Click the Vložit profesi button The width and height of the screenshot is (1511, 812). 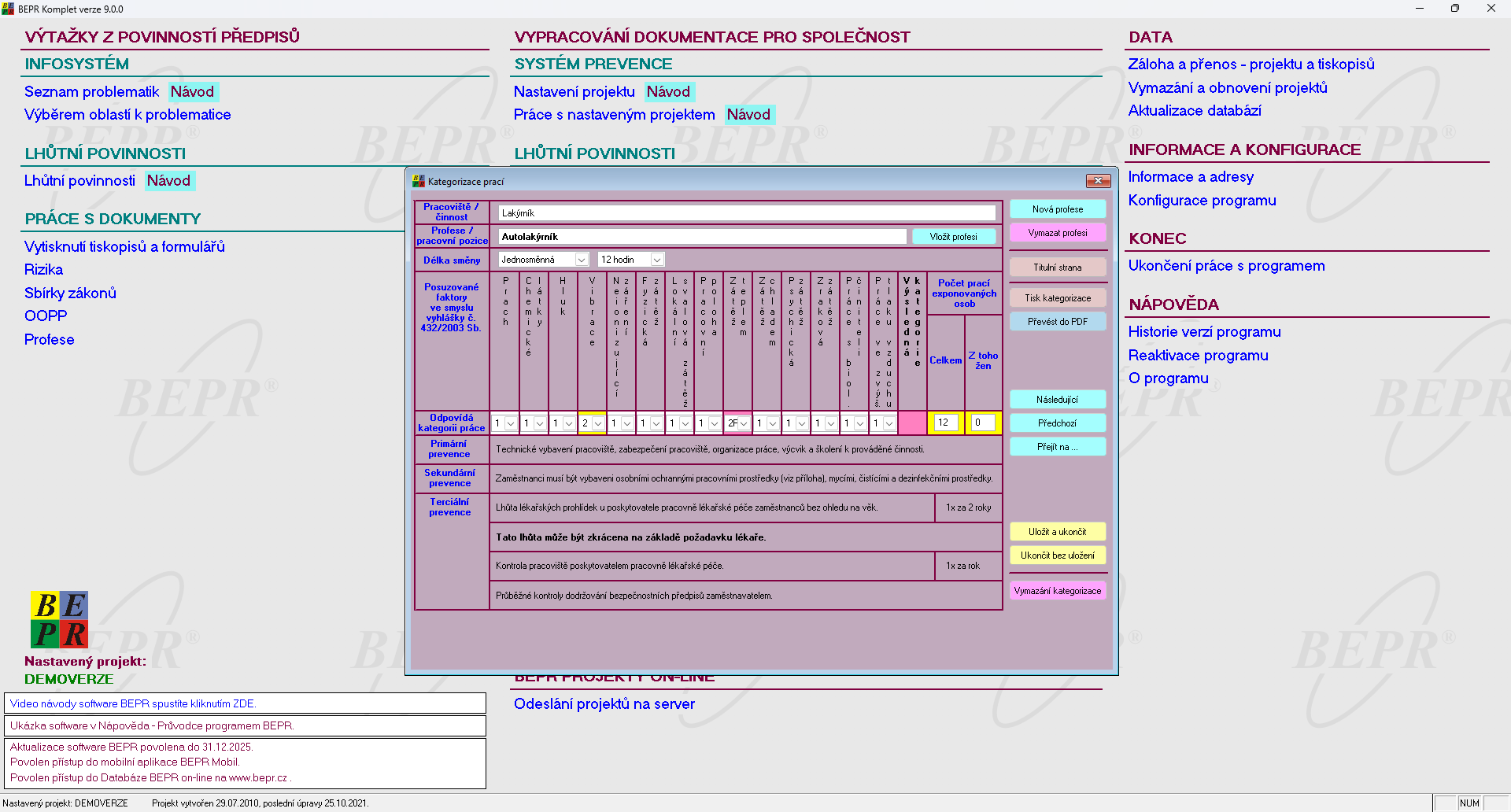(x=953, y=237)
